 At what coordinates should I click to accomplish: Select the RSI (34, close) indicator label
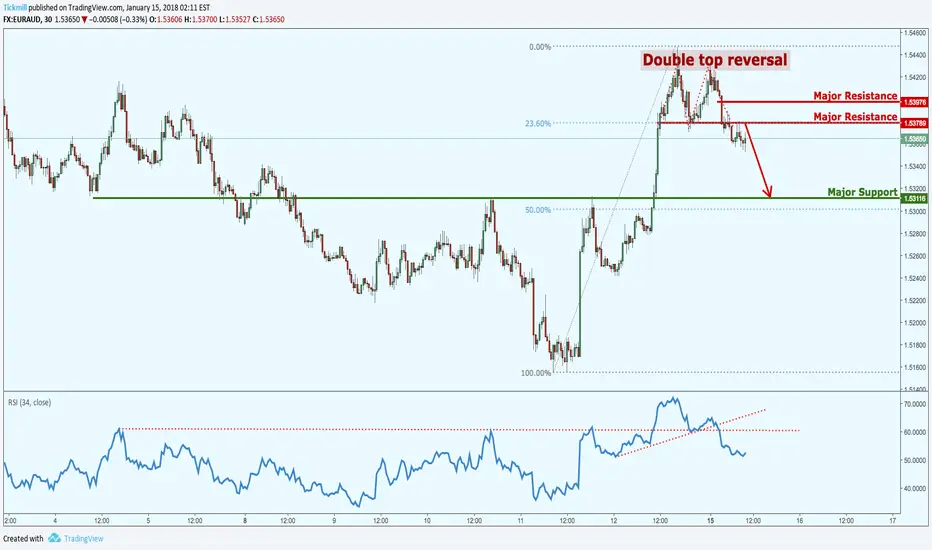[x=29, y=403]
